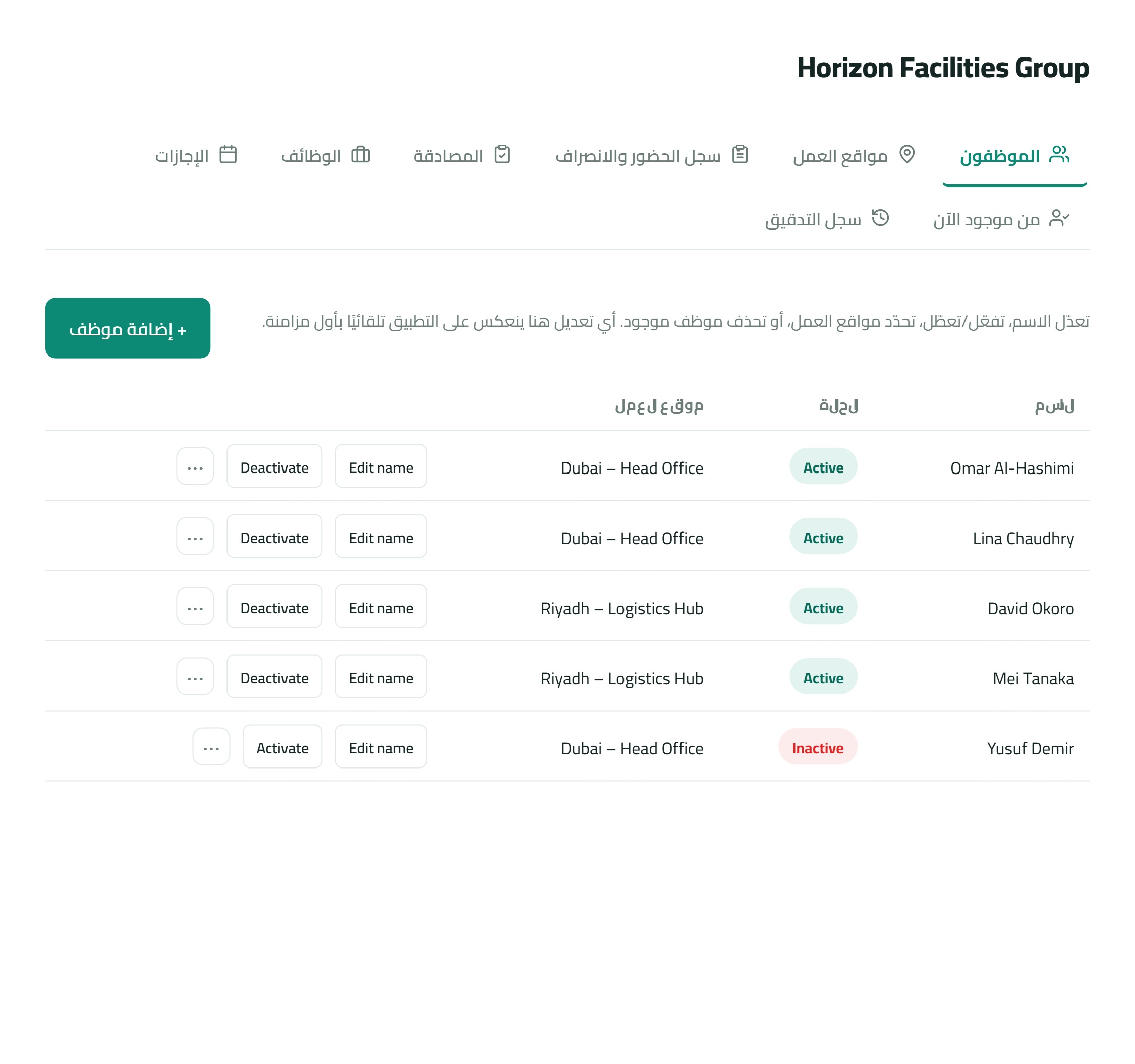Click the name Mei Tanaka
This screenshot has height=1064, width=1135.
point(1034,679)
